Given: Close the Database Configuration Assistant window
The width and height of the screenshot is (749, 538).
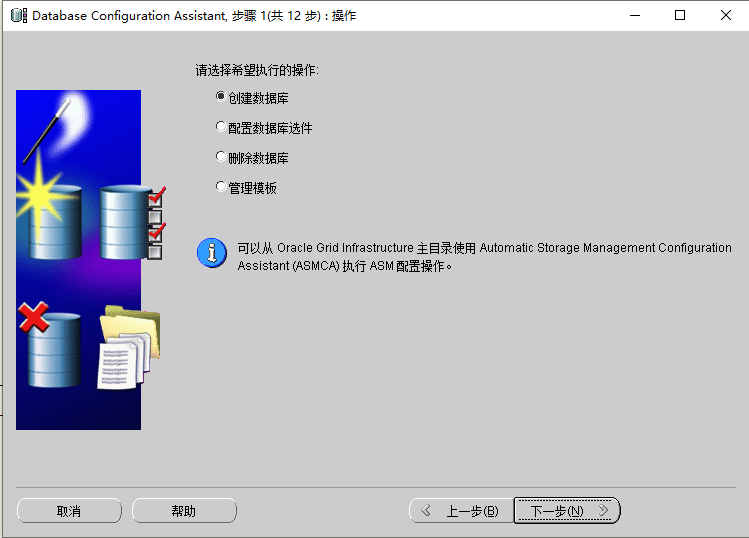Looking at the screenshot, I should [x=726, y=15].
